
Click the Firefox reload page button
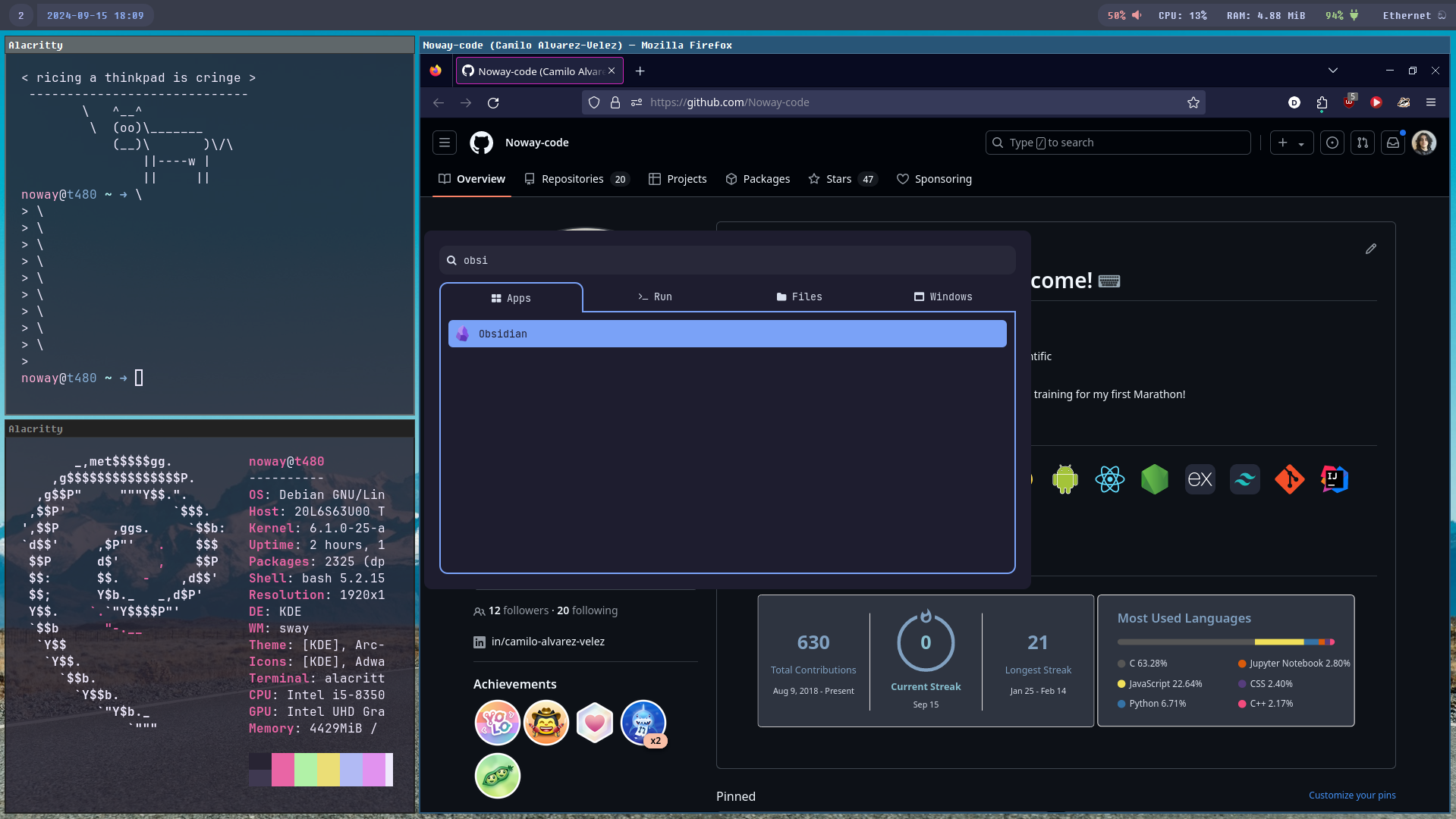(493, 102)
